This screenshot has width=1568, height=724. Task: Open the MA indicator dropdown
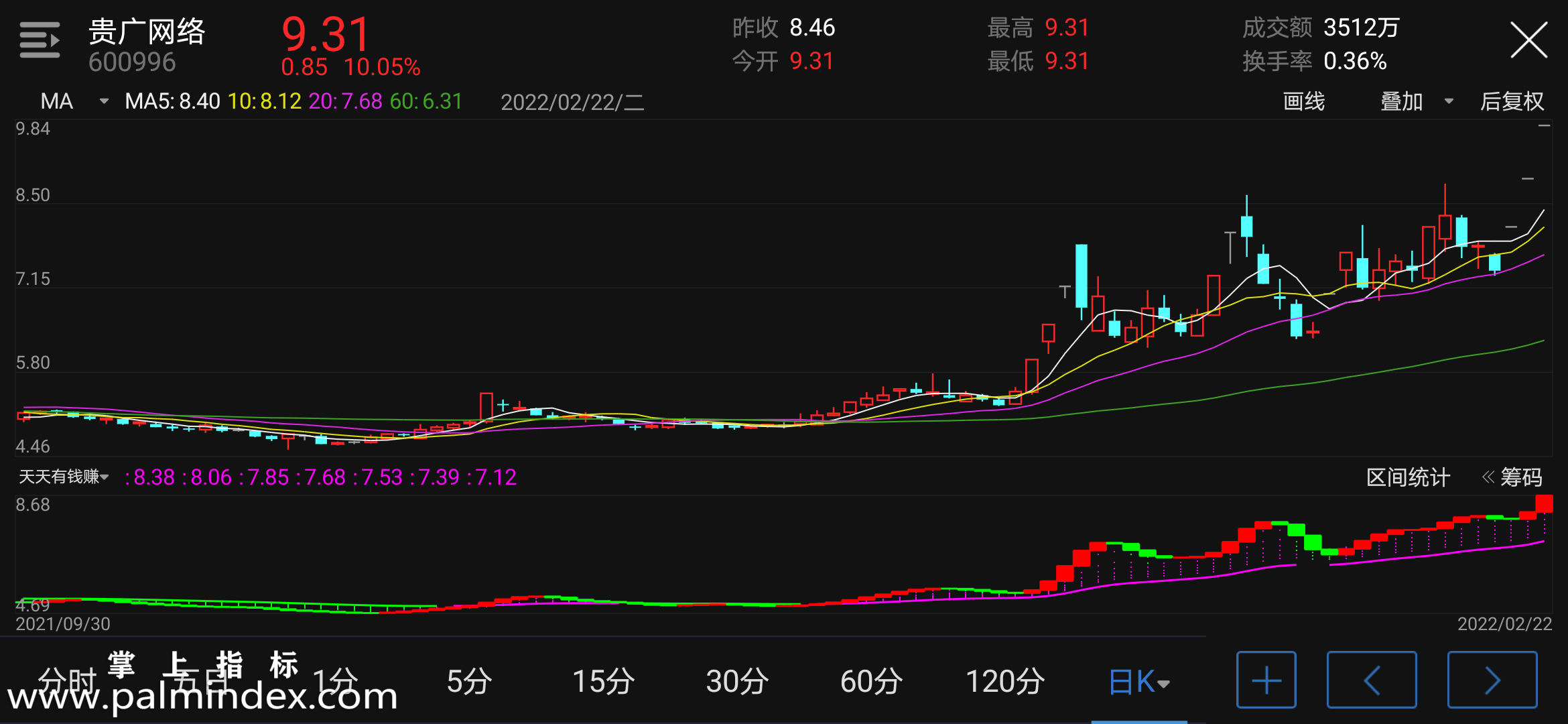(x=74, y=101)
